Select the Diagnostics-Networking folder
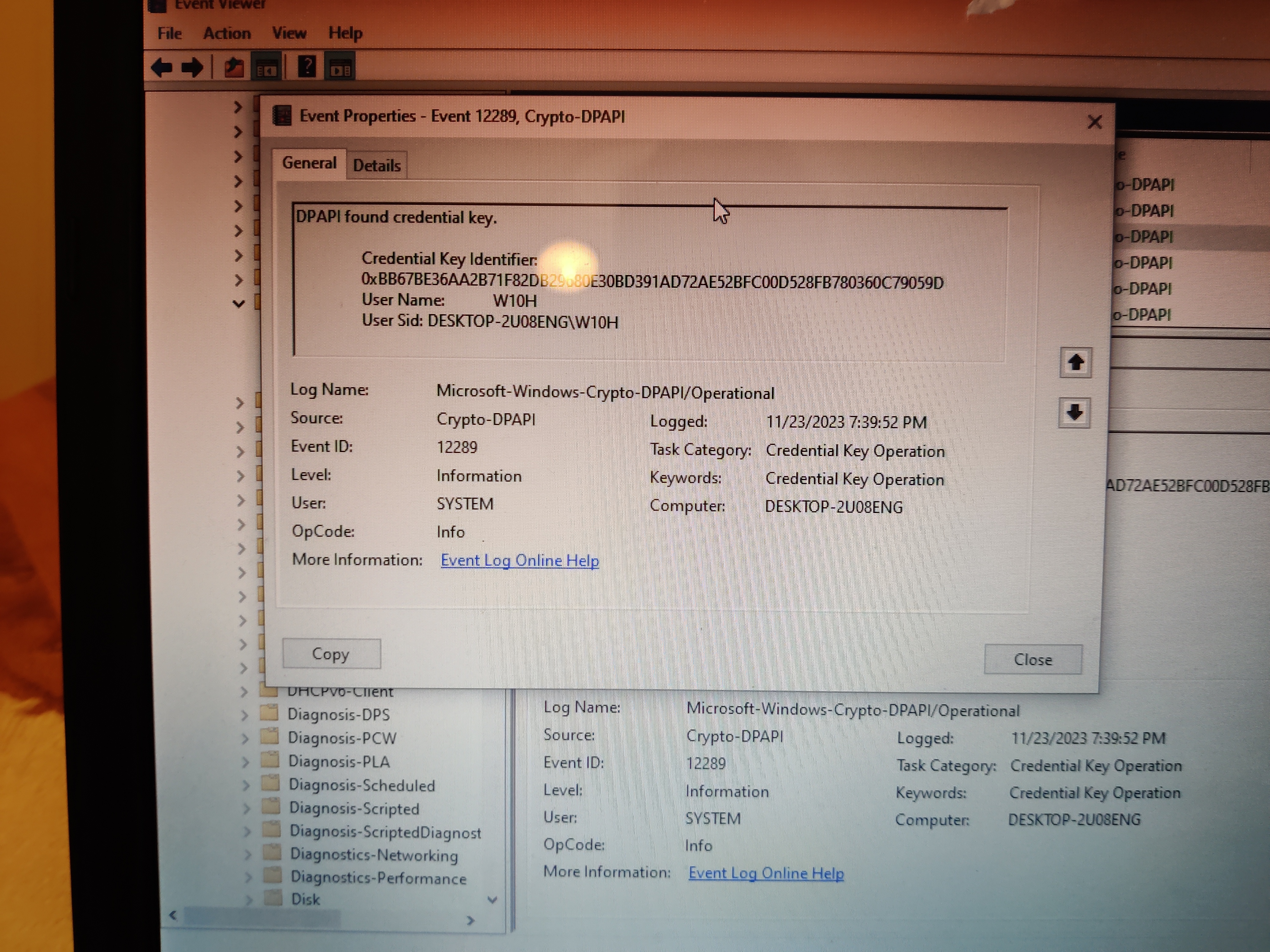Image resolution: width=1270 pixels, height=952 pixels. coord(374,855)
